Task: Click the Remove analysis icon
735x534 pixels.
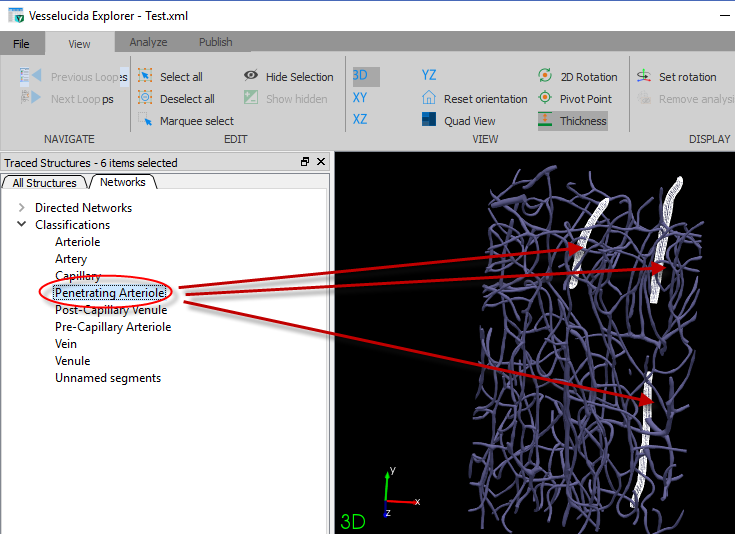Action: point(644,98)
